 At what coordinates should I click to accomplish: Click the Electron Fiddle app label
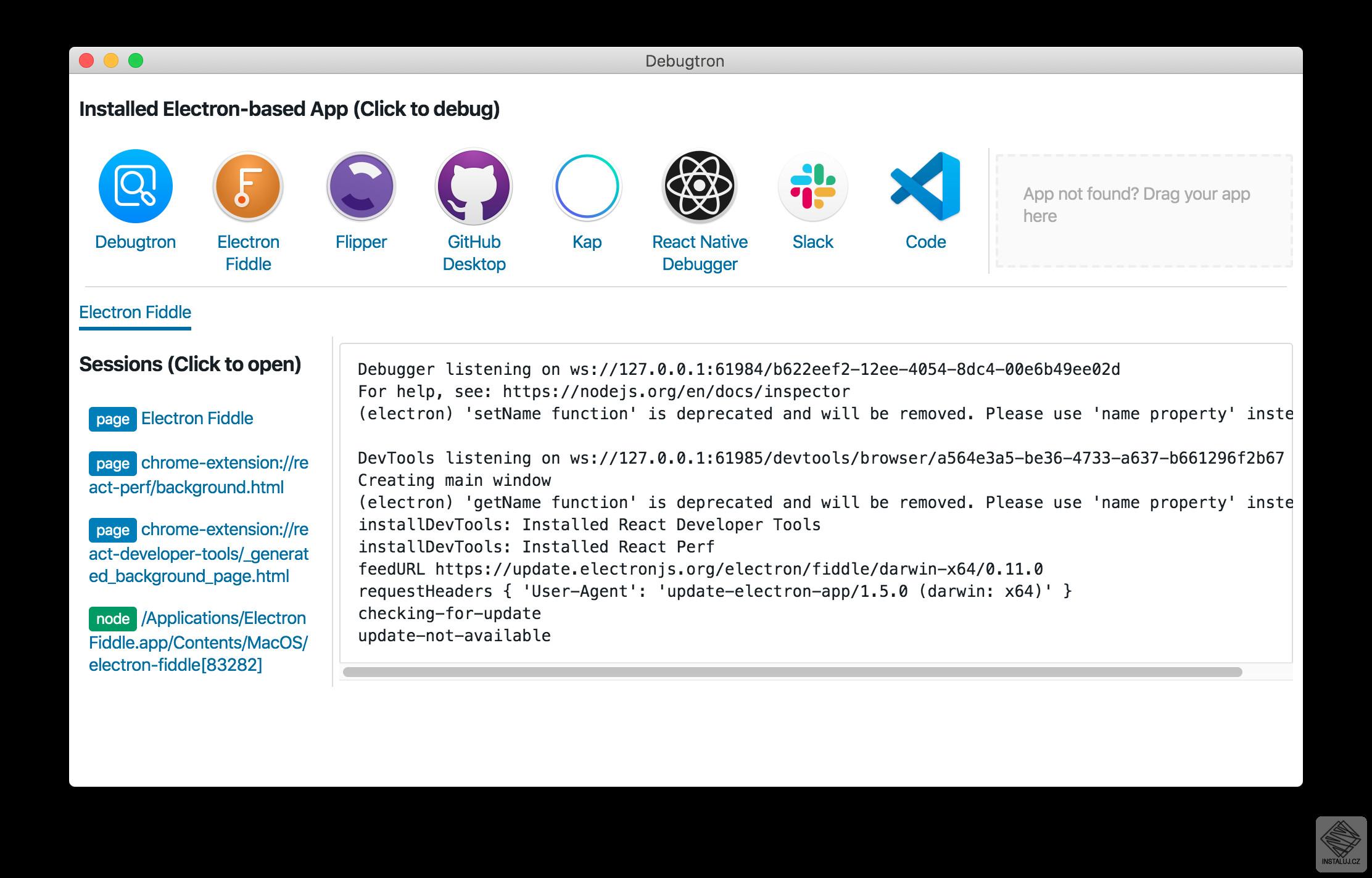(248, 253)
